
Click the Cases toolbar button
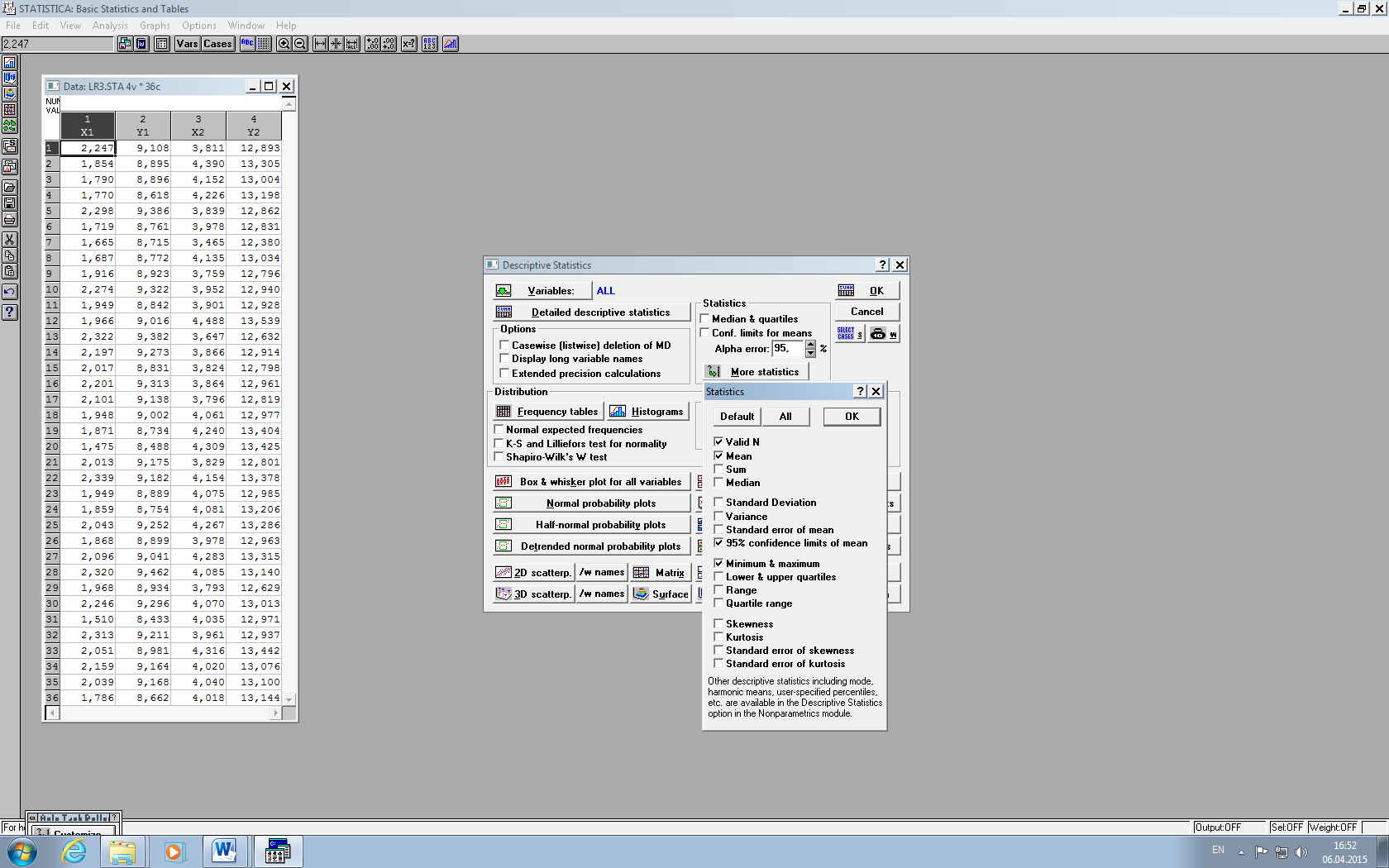click(217, 44)
